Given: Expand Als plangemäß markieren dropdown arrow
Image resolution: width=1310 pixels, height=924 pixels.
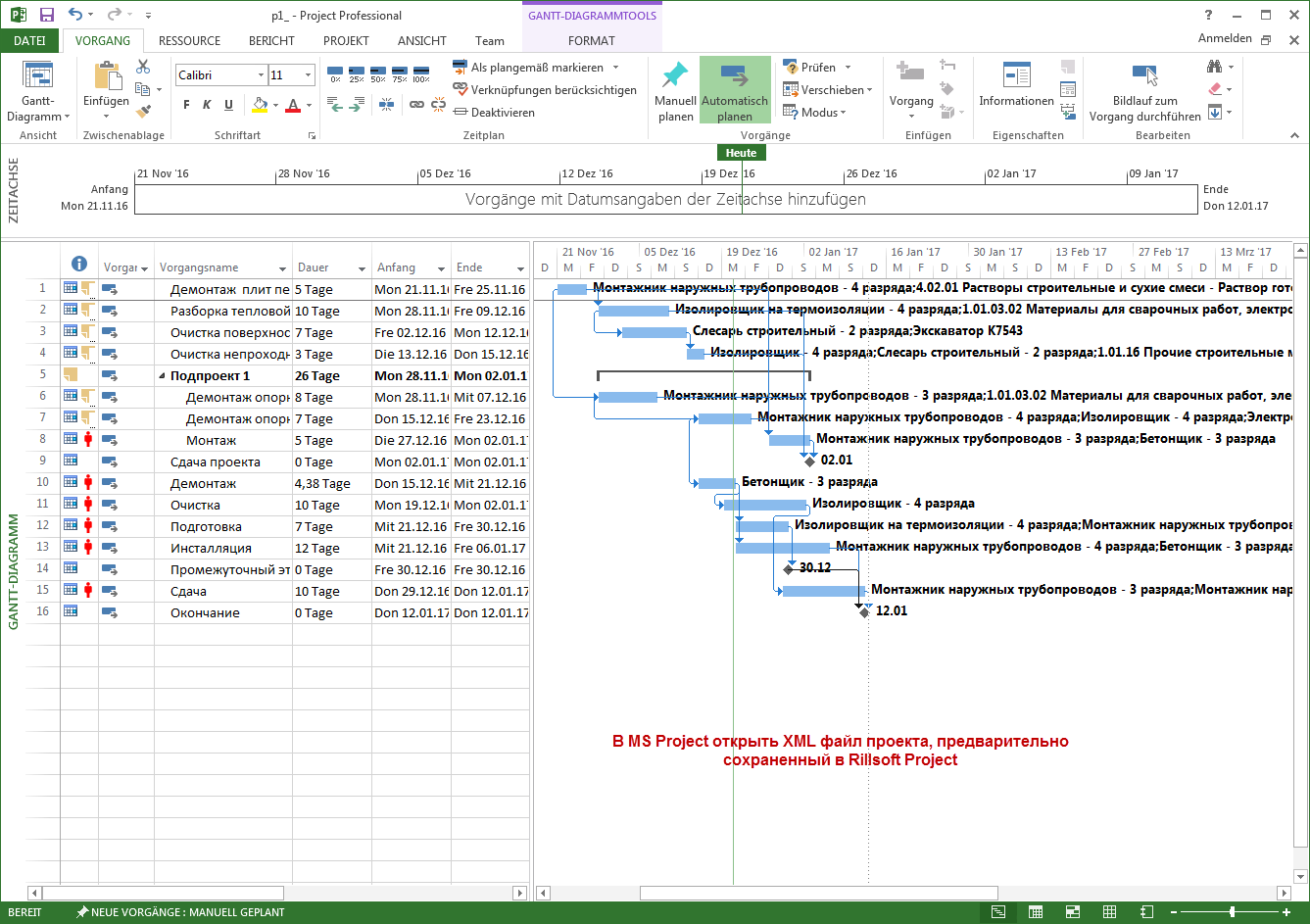Looking at the screenshot, I should click(x=615, y=68).
